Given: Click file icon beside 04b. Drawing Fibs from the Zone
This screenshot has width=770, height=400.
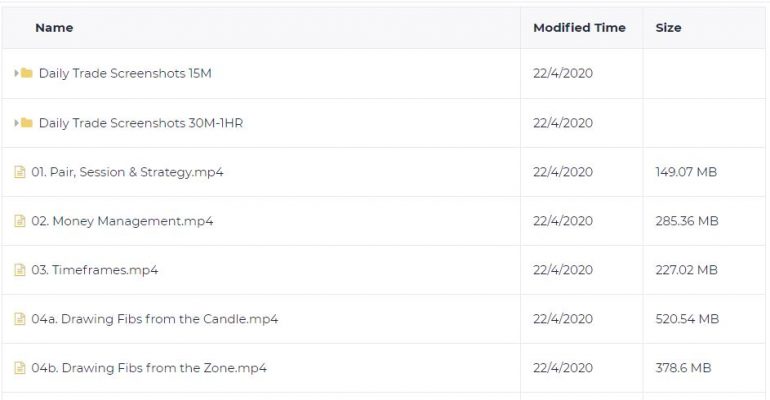Looking at the screenshot, I should 20,368.
